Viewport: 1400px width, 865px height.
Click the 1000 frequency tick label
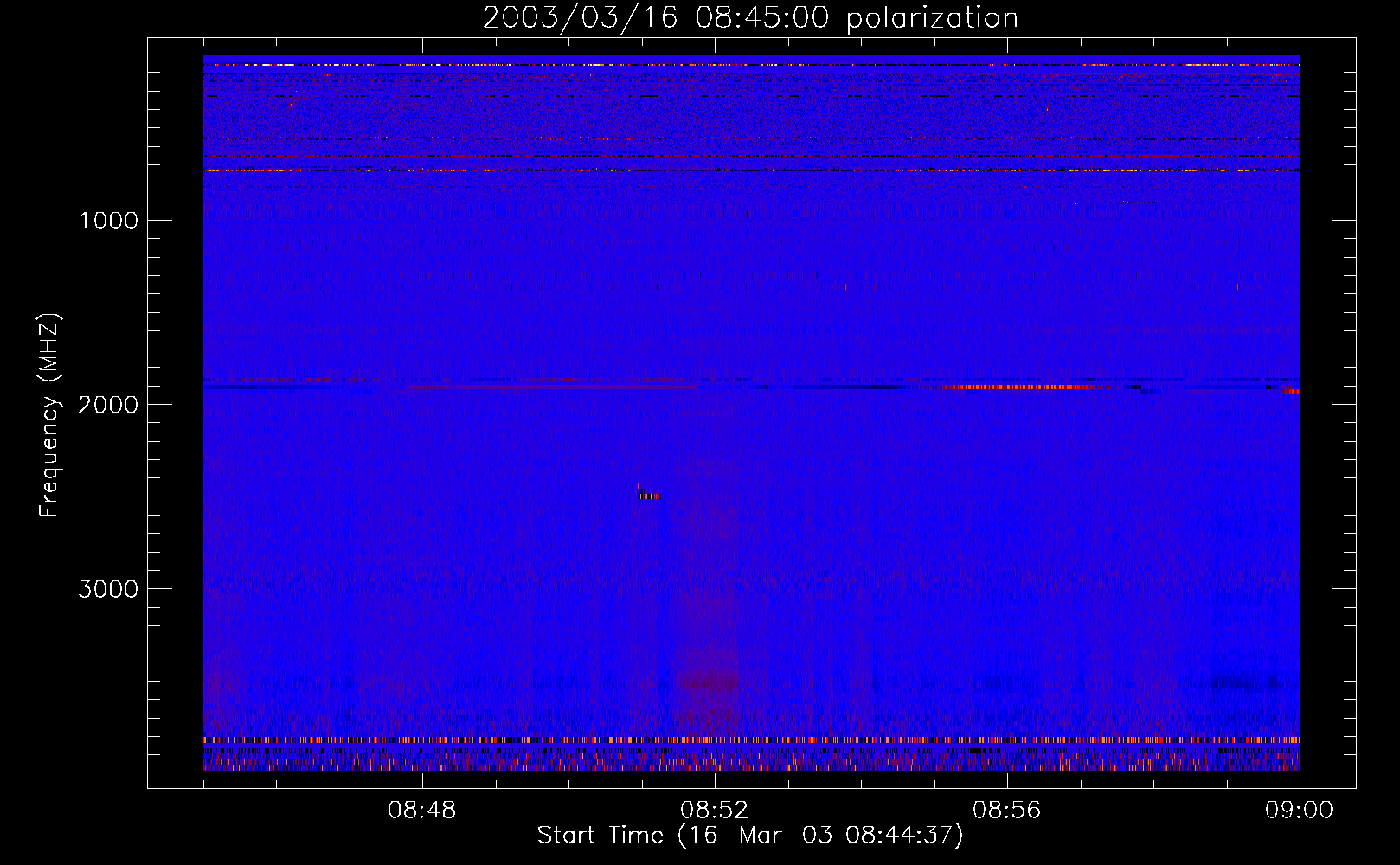click(x=109, y=221)
